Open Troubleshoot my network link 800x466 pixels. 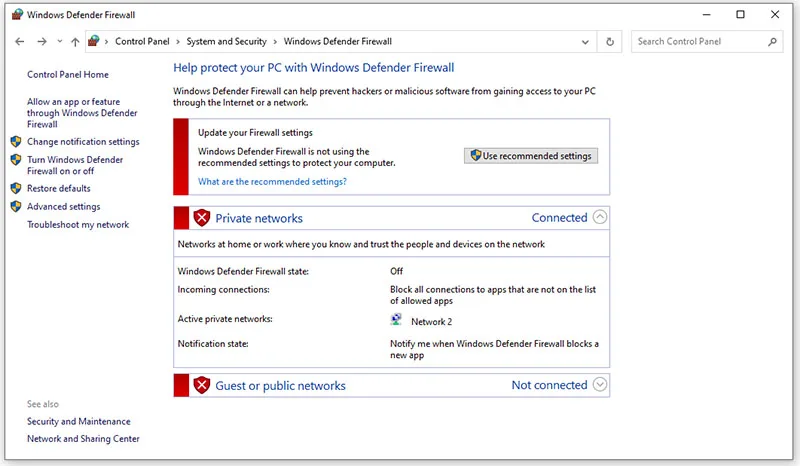78,225
